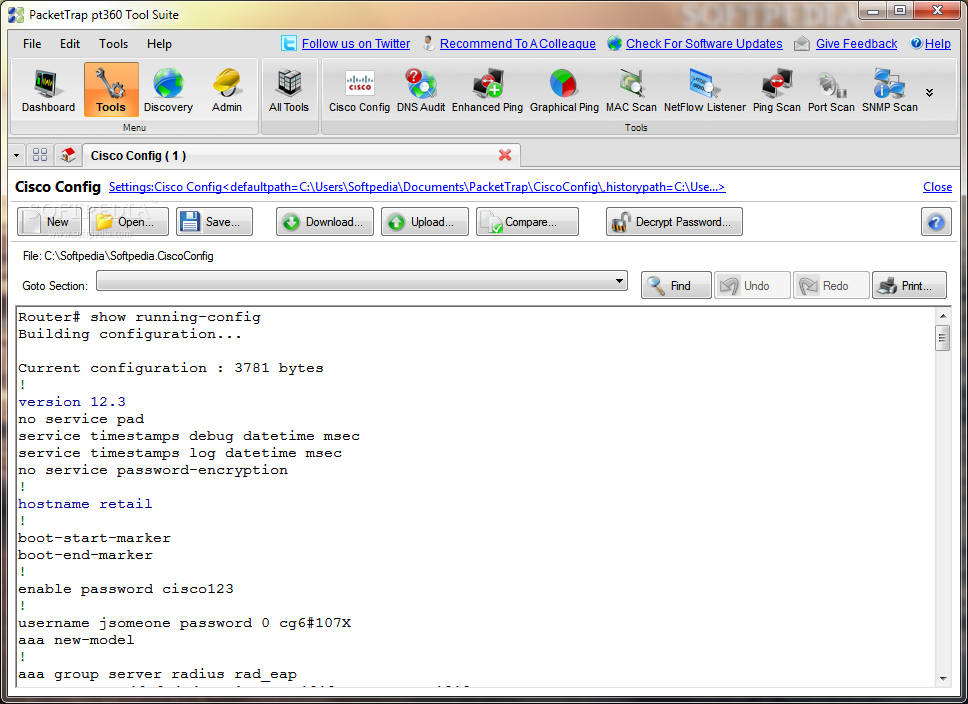Click the Decrypt Password... button
The height and width of the screenshot is (704, 968).
click(x=674, y=222)
